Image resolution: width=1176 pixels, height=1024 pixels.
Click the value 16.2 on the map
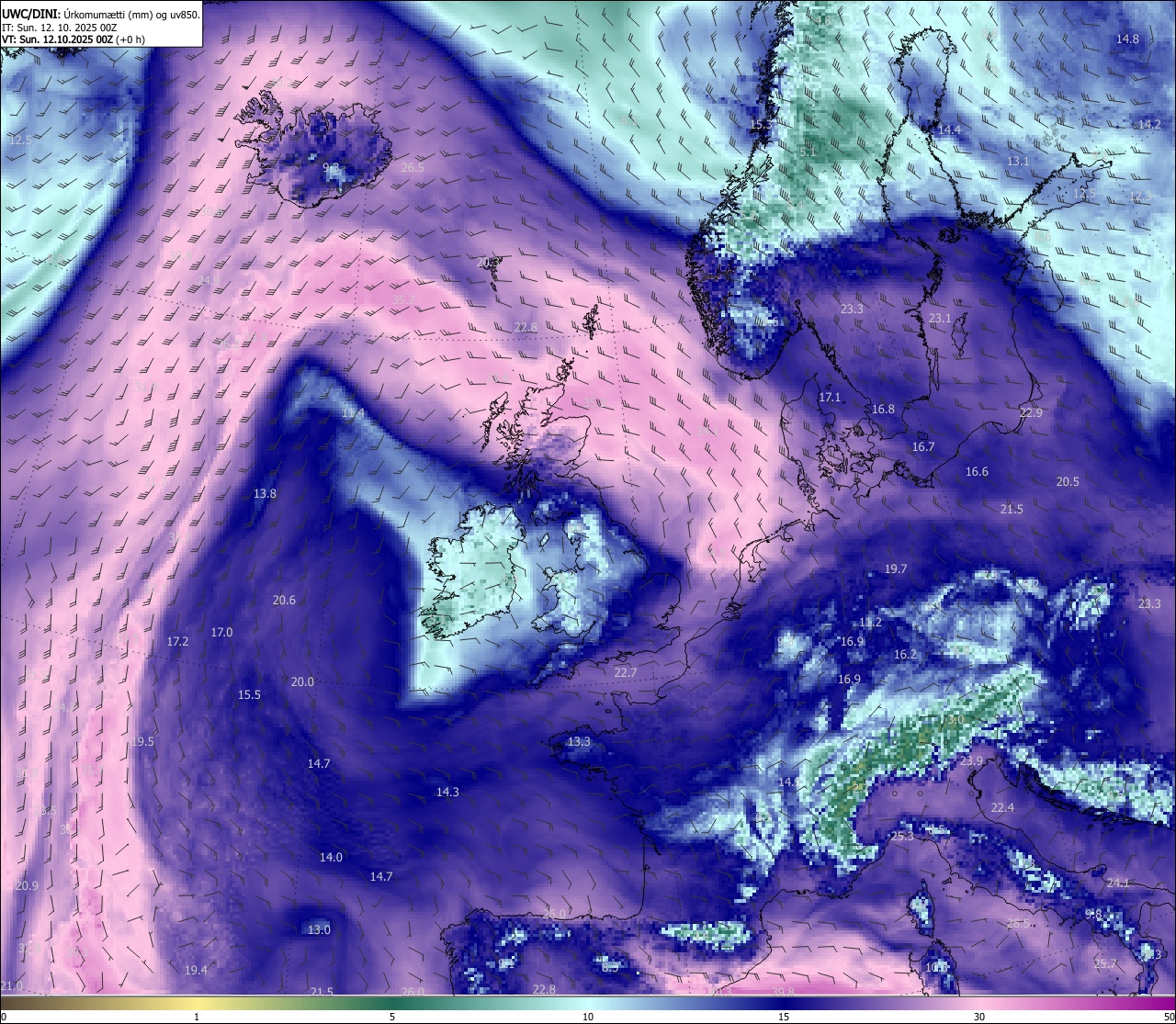click(905, 655)
